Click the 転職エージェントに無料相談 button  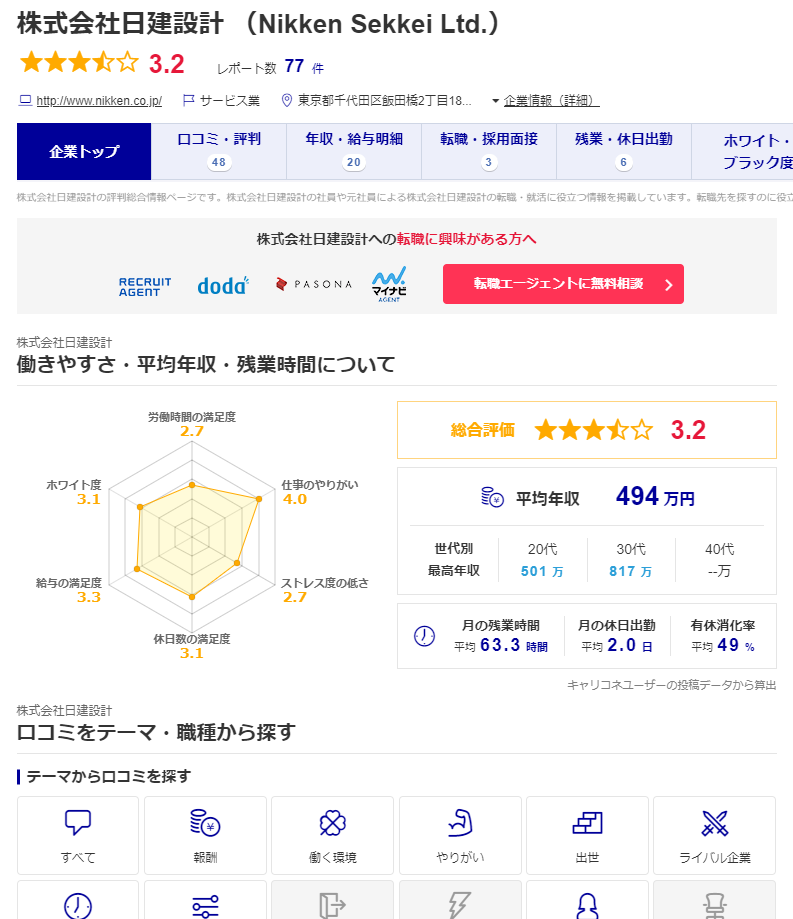point(563,284)
